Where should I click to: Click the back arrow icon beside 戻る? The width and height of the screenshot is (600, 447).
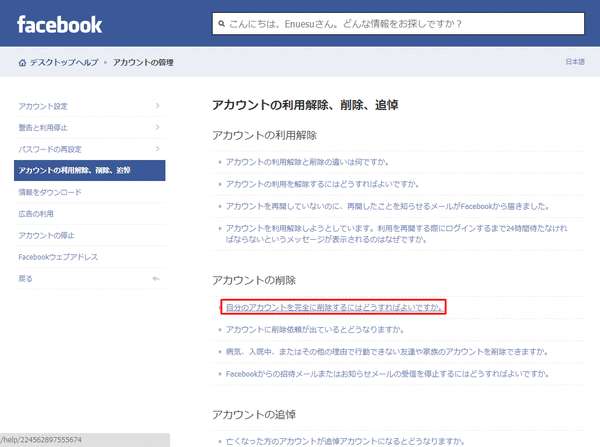tap(156, 279)
